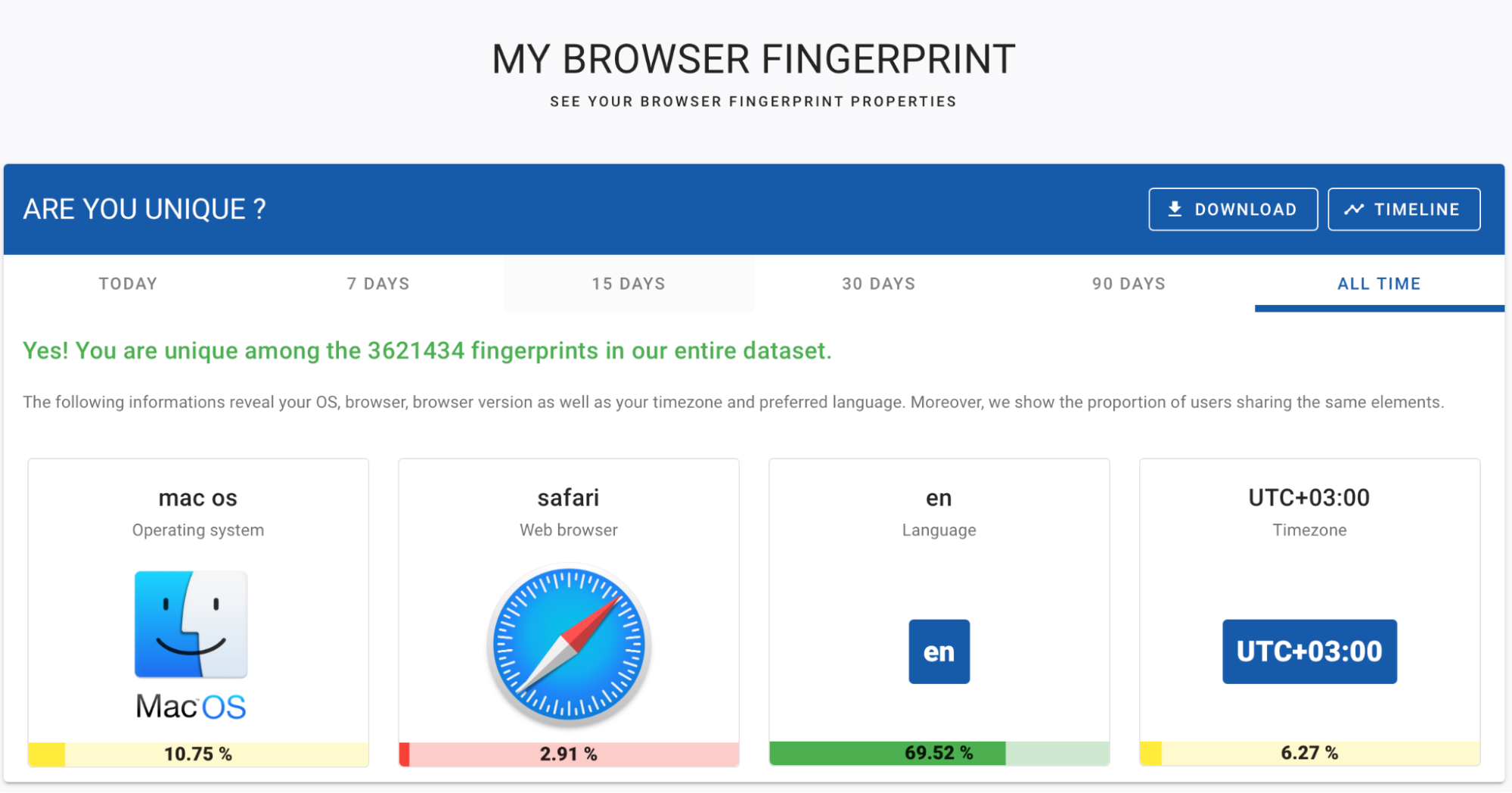
Task: Click the 10.75 % mac os progress bar
Action: [x=198, y=754]
